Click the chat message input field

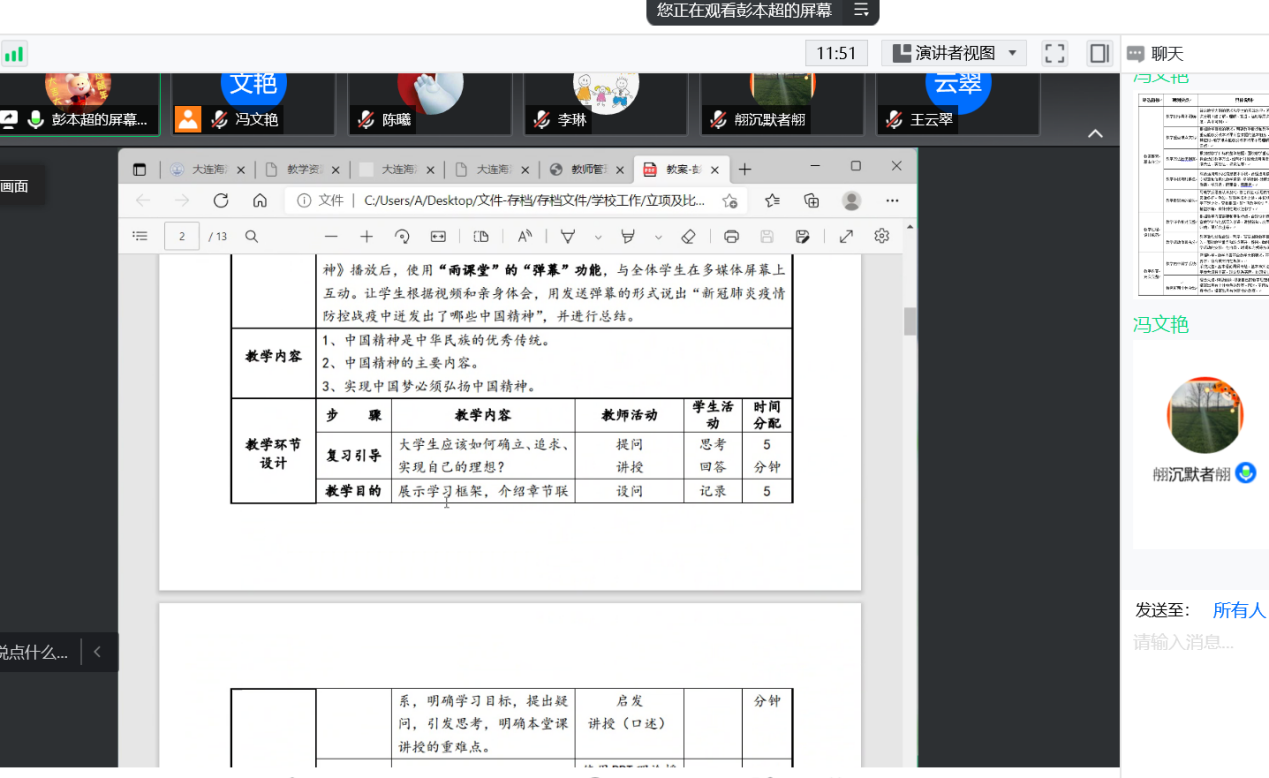1195,642
